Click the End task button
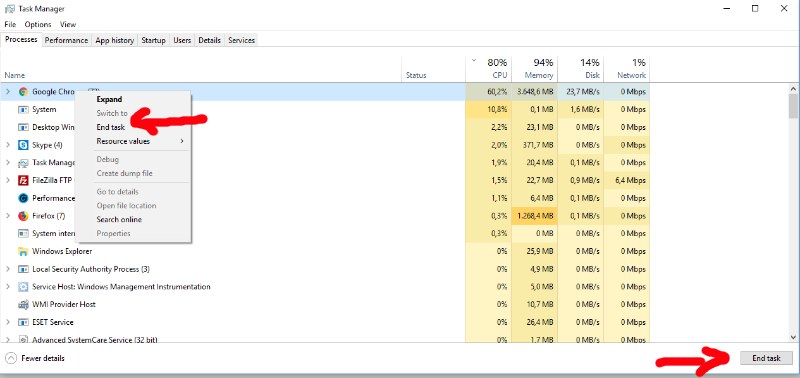This screenshot has height=378, width=800. (766, 358)
